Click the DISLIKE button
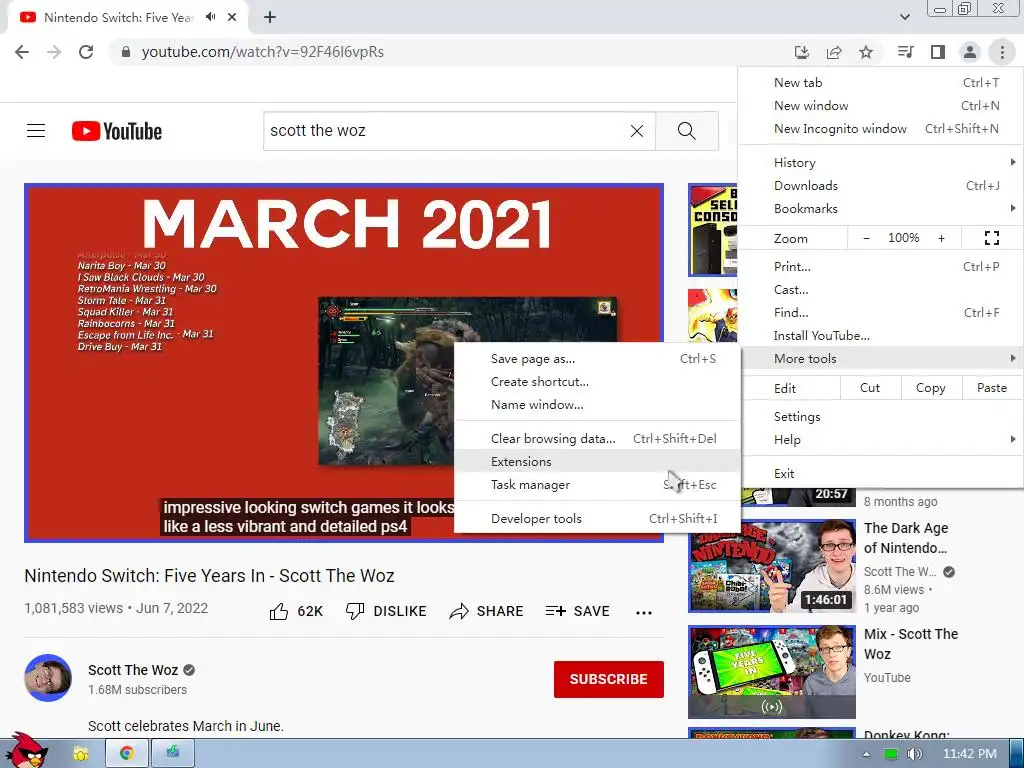Viewport: 1024px width, 768px height. (x=386, y=611)
